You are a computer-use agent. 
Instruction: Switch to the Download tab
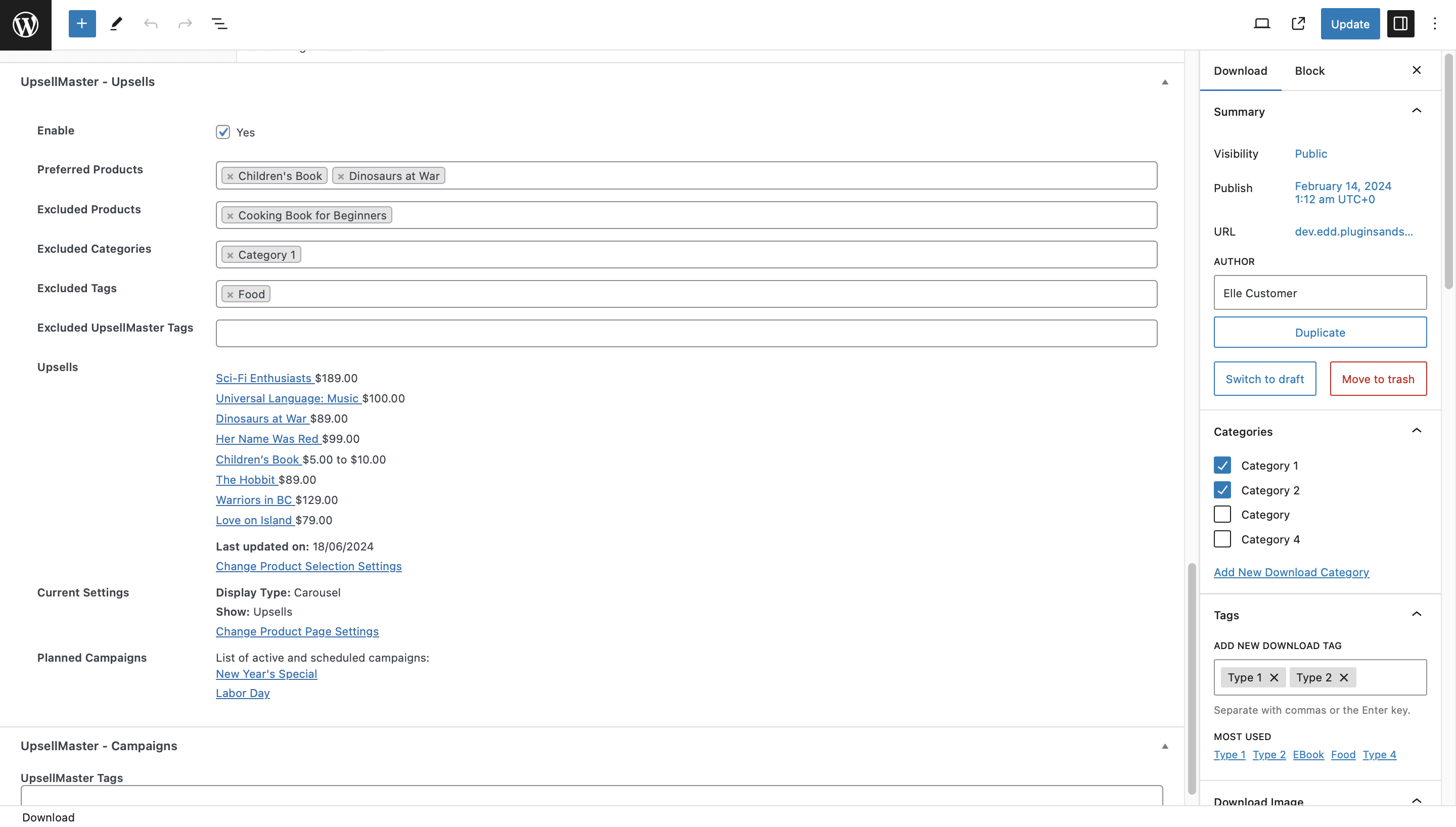[x=1240, y=70]
